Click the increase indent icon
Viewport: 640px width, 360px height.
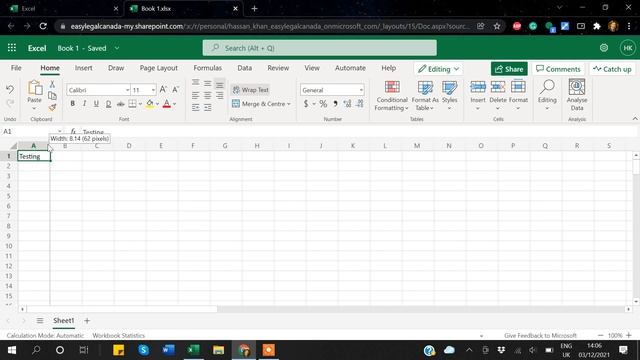pos(208,108)
